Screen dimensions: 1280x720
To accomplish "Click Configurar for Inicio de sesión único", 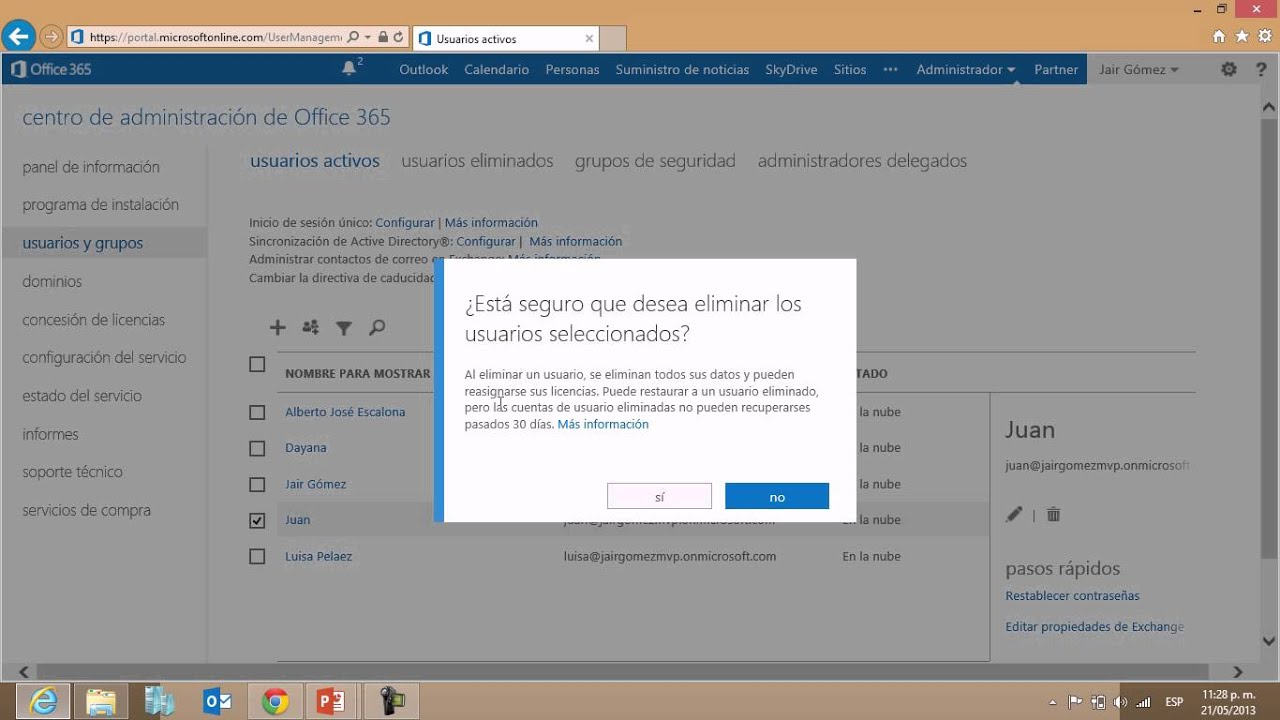I will (405, 223).
